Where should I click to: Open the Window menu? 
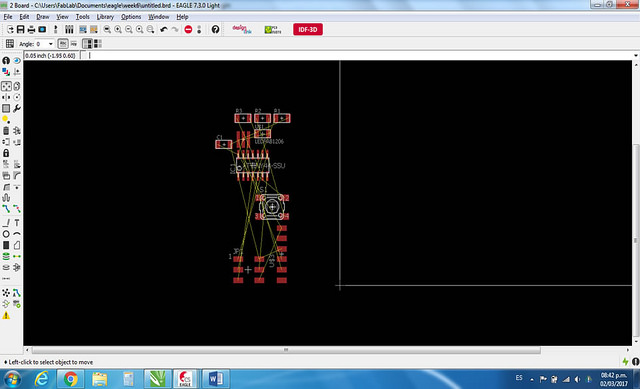point(158,17)
